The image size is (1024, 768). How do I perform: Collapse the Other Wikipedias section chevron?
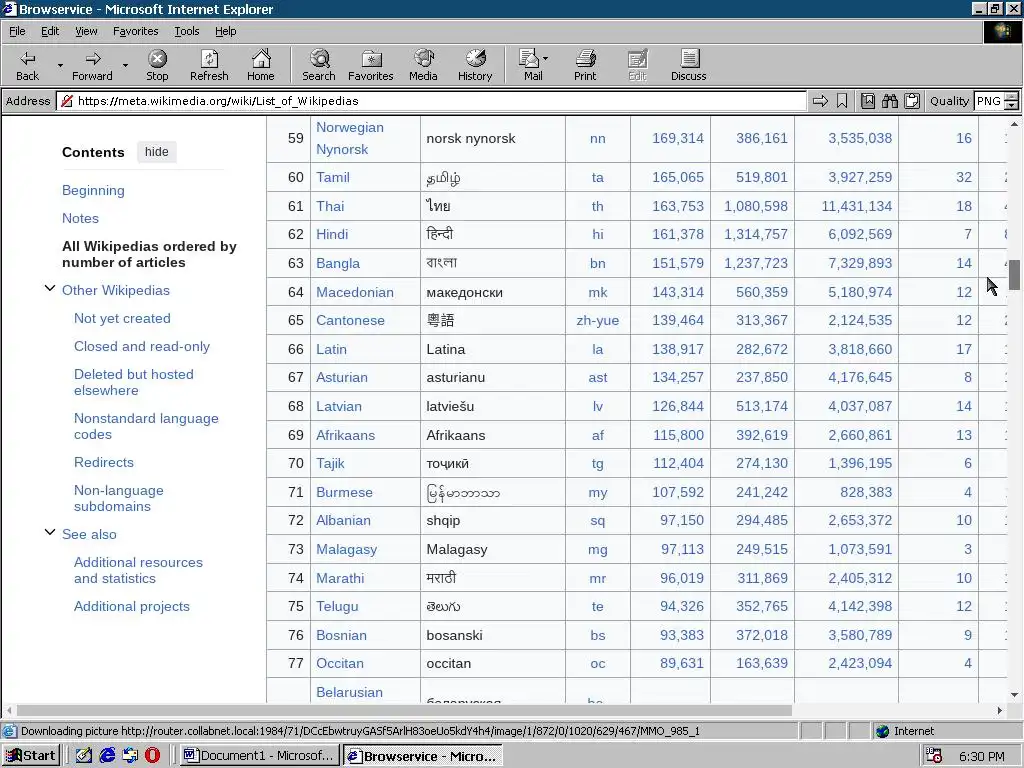(x=50, y=289)
